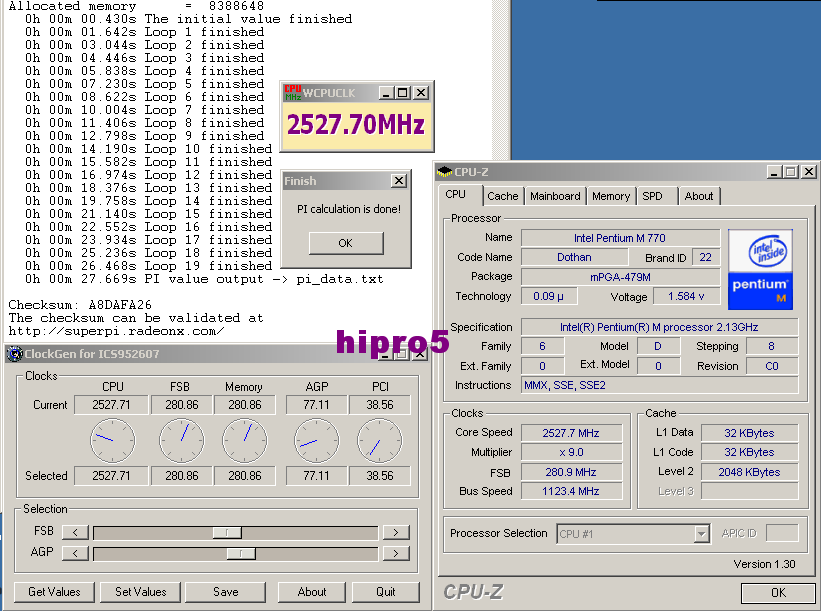Decrease AGP with left arrow button
The image size is (821, 611).
click(x=75, y=553)
